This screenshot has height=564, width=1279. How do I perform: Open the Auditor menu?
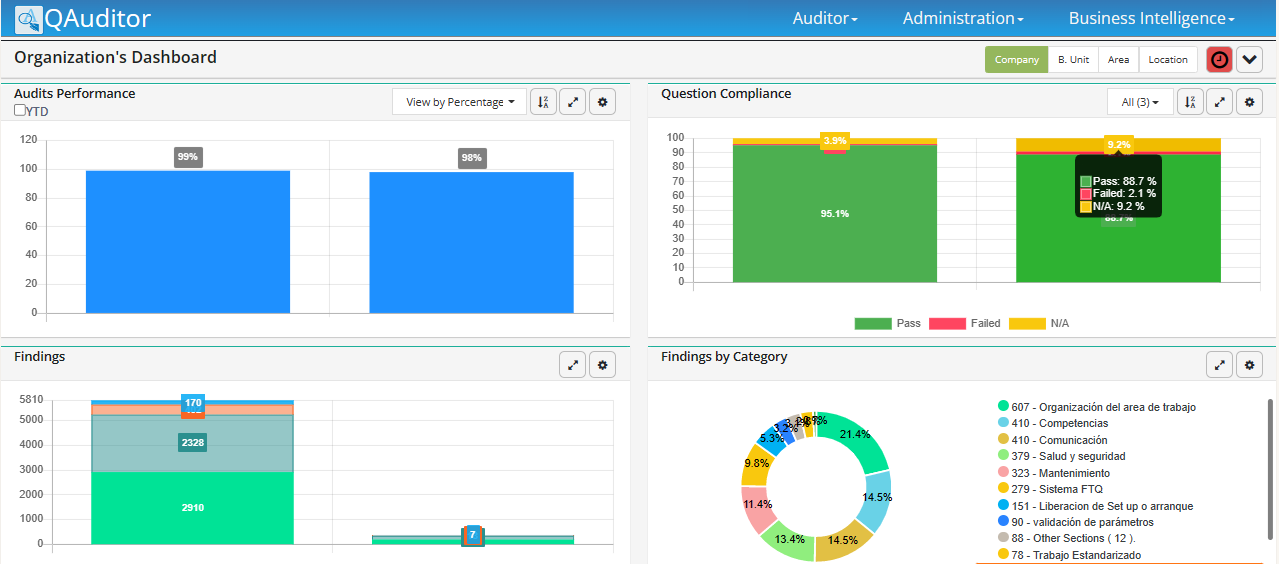825,18
